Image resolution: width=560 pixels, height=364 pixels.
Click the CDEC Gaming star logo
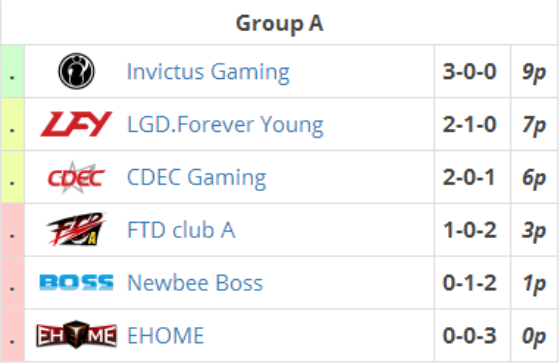click(x=76, y=177)
